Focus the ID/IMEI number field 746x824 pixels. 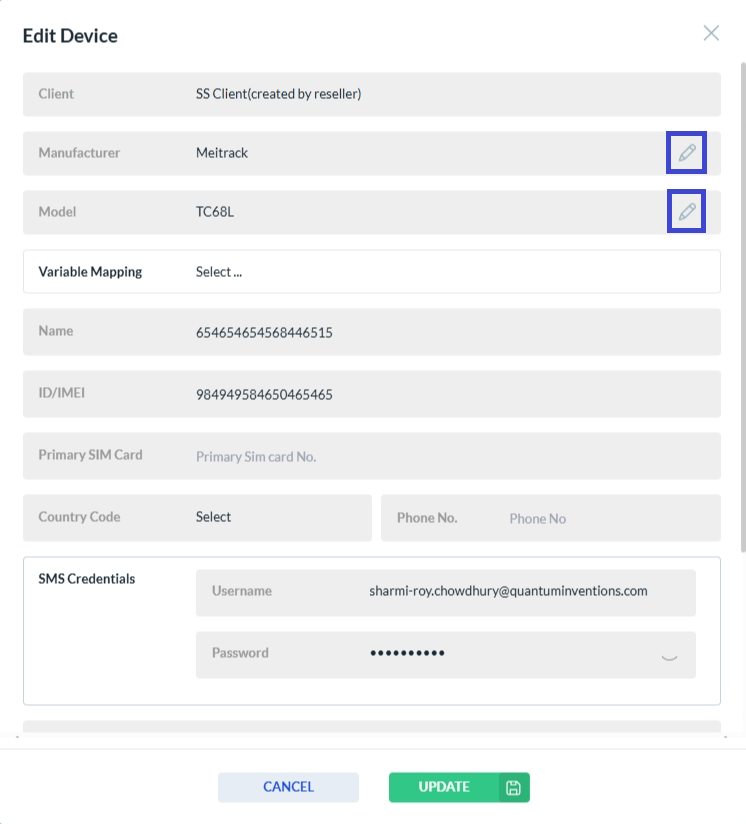(x=264, y=395)
